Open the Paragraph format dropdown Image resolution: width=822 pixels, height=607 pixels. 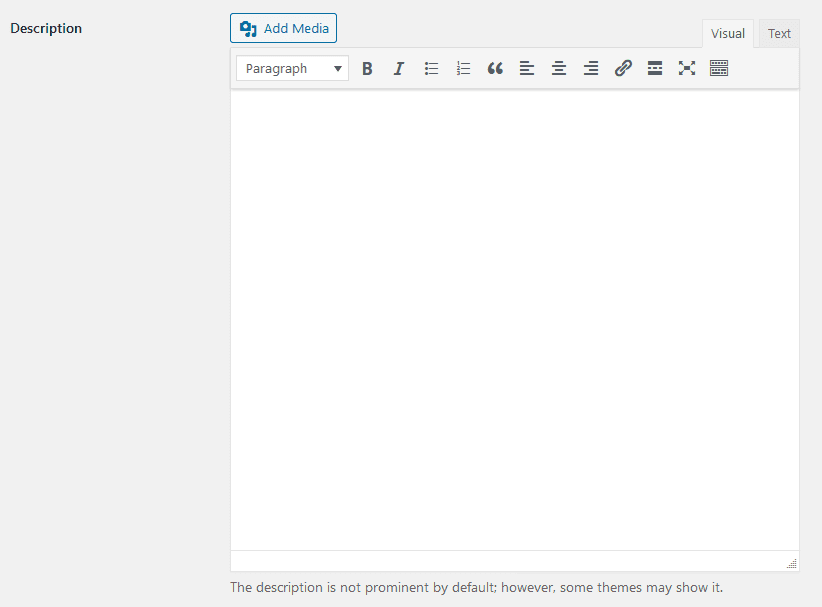pos(293,69)
